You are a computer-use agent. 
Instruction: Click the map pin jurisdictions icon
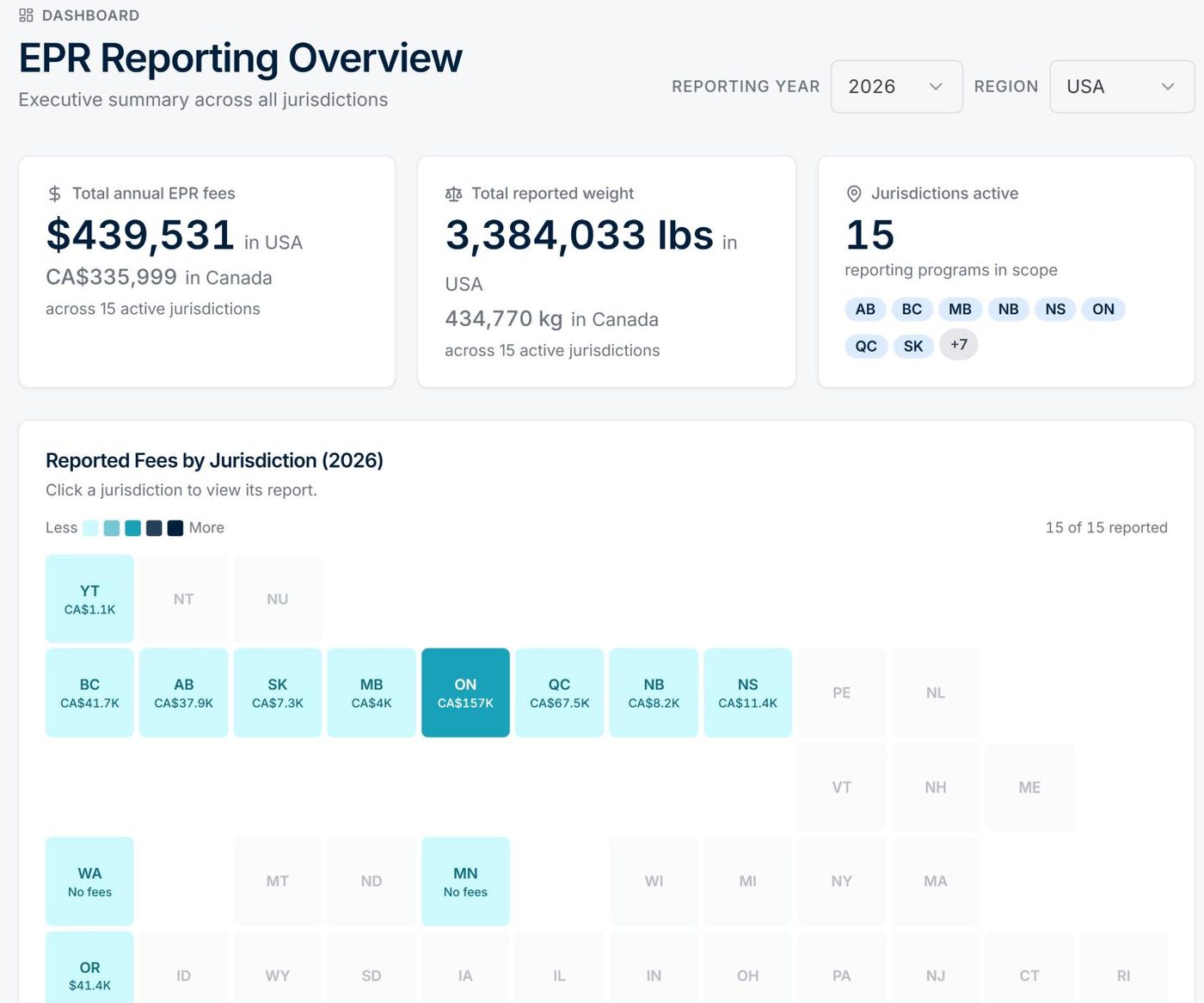[x=854, y=194]
